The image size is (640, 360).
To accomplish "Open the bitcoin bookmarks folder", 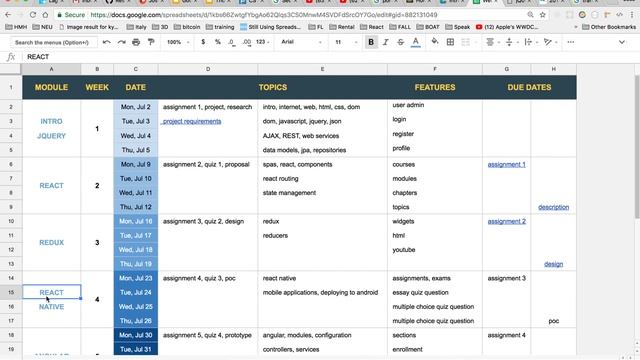I will coord(187,27).
